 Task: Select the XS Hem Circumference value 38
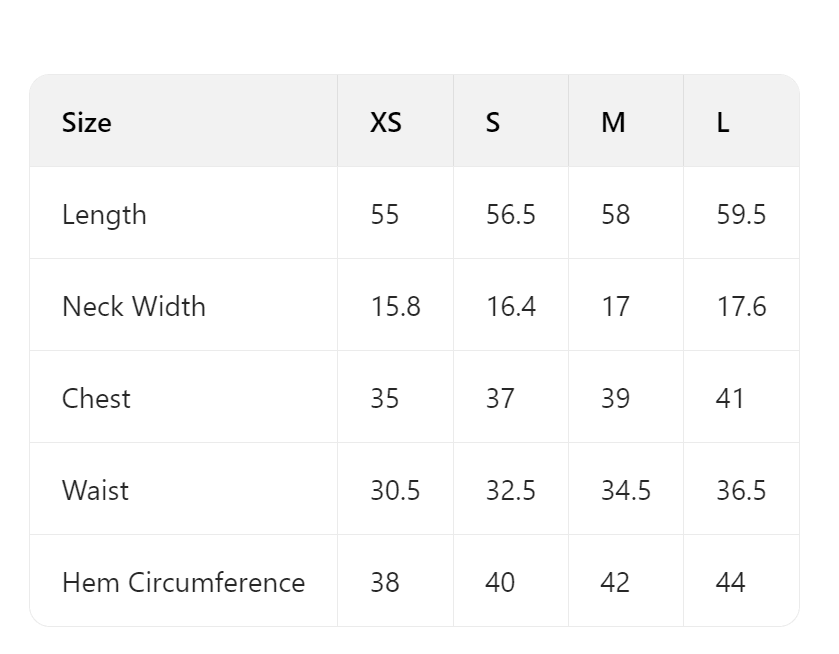click(385, 583)
